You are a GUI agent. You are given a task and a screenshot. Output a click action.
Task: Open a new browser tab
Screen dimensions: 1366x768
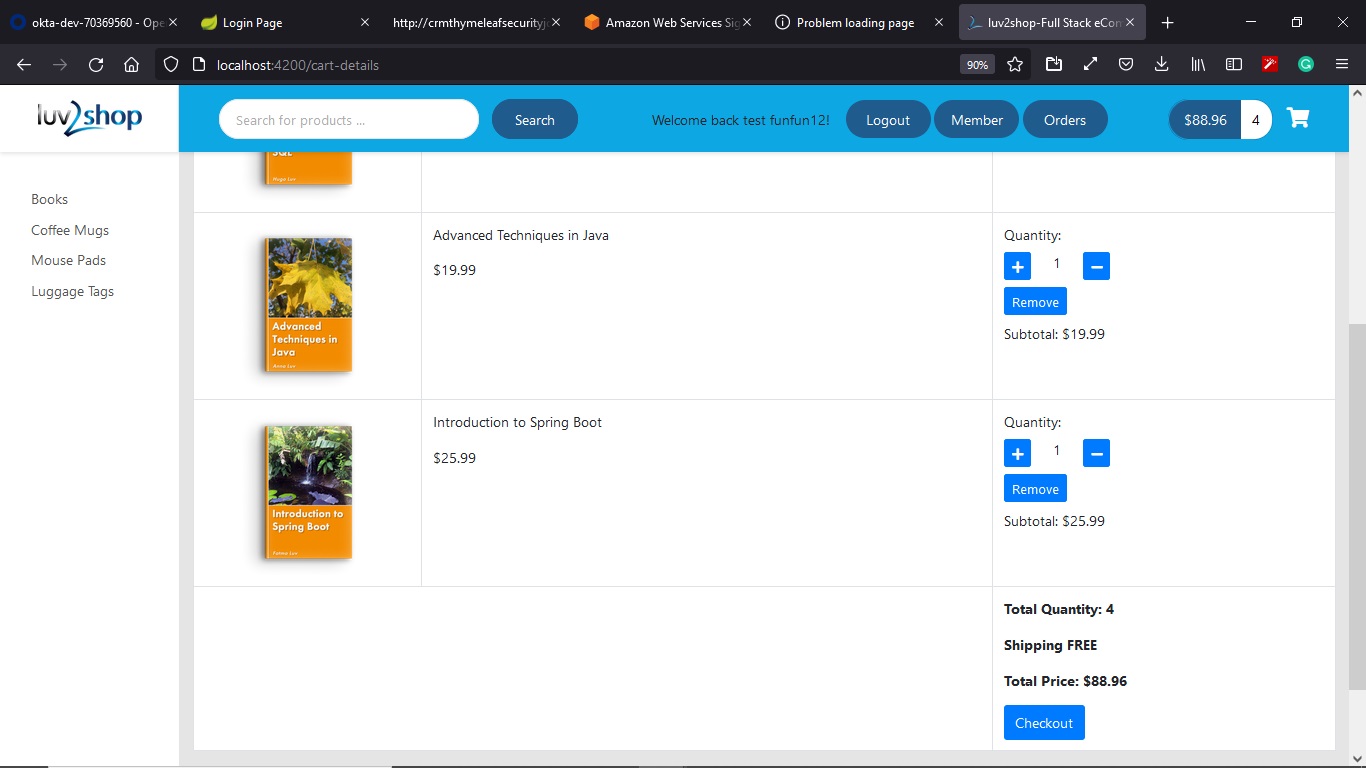1167,22
